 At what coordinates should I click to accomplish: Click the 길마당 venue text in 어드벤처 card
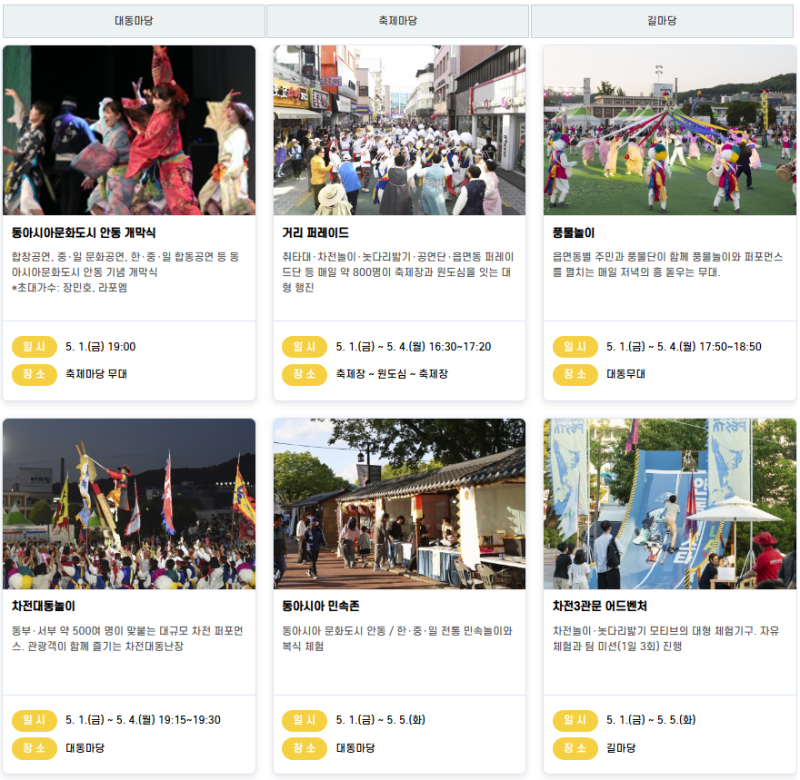pos(620,748)
